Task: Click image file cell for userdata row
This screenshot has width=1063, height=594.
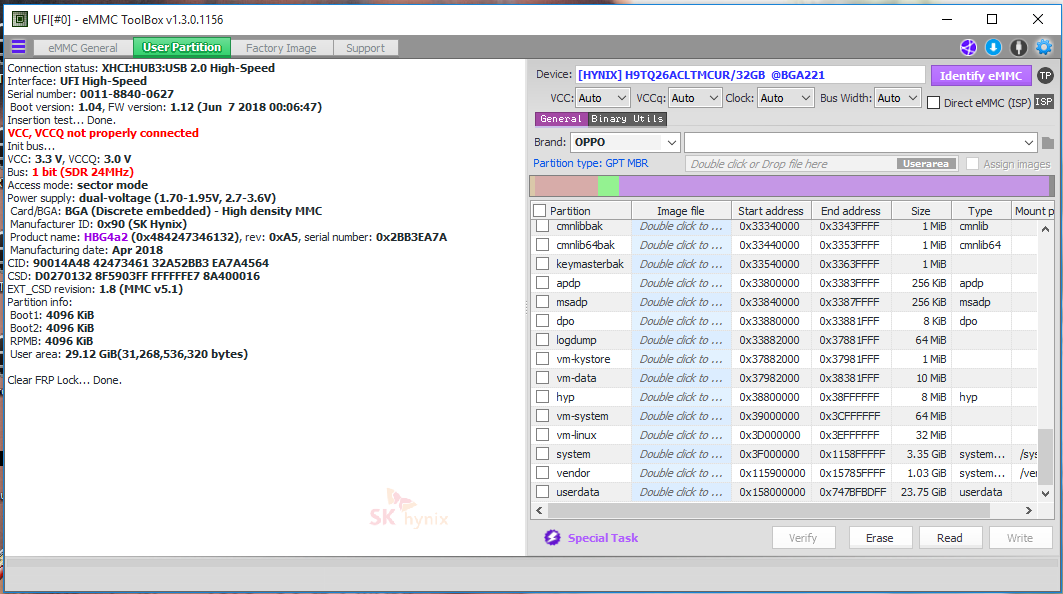Action: 681,492
